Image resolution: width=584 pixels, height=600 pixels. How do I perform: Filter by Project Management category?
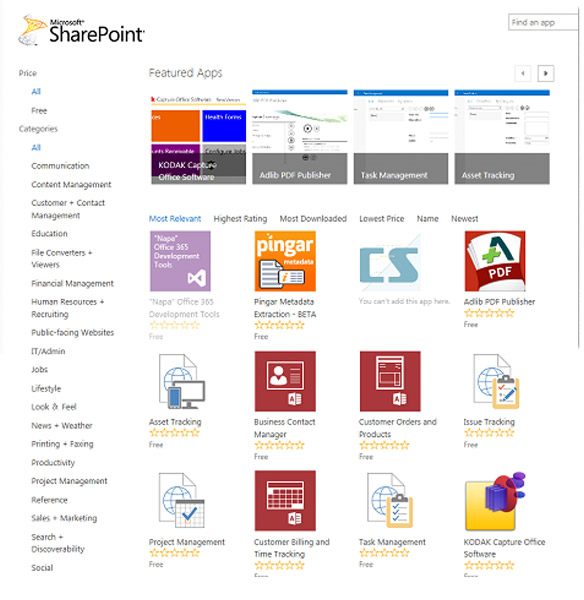coord(69,481)
